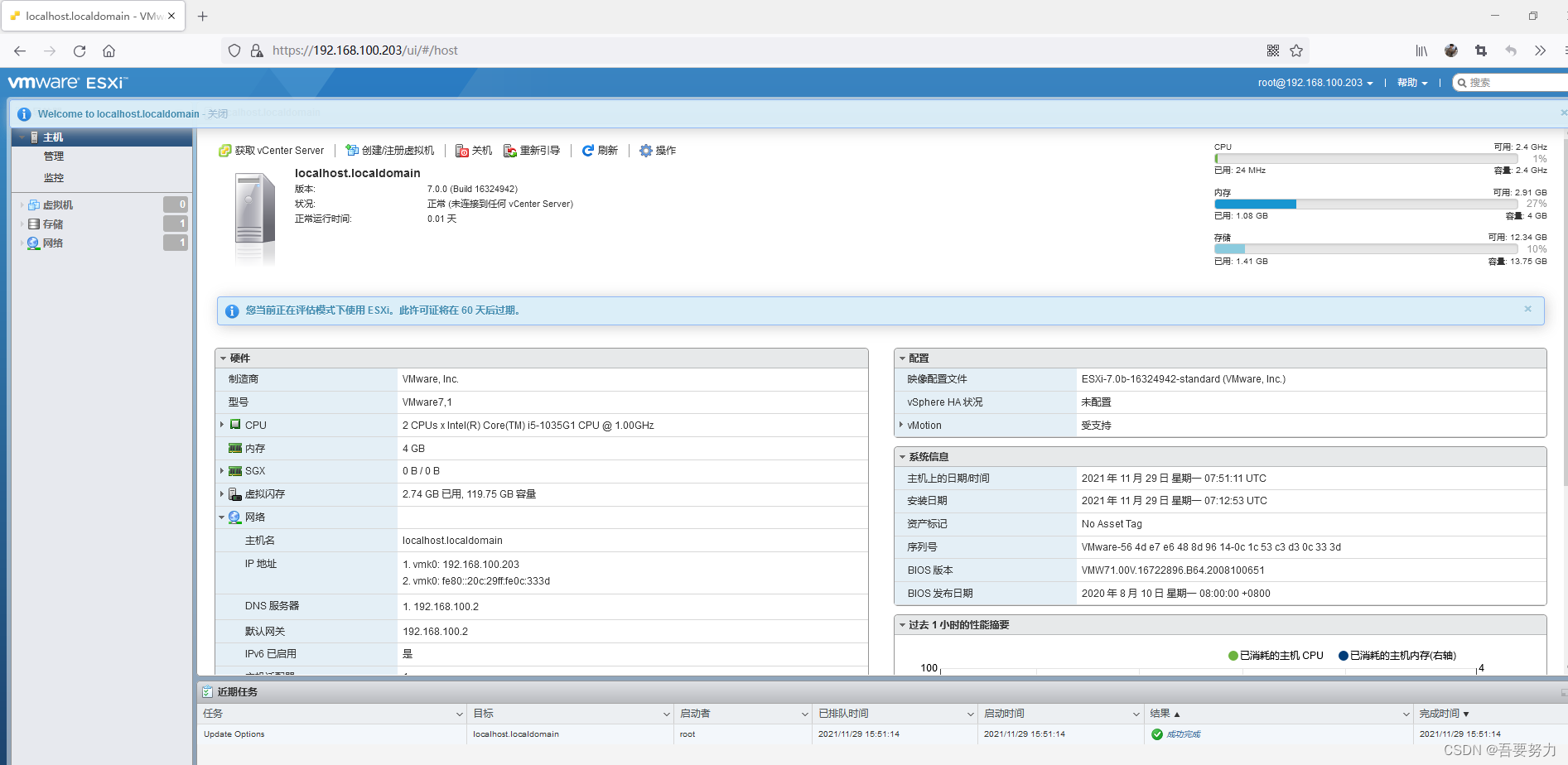Collapse the System Information (系统信息) panel
The width and height of the screenshot is (1568, 765).
[x=902, y=457]
